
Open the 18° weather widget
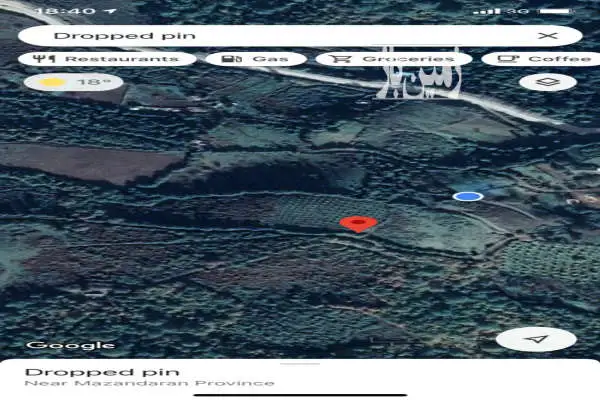(x=73, y=82)
